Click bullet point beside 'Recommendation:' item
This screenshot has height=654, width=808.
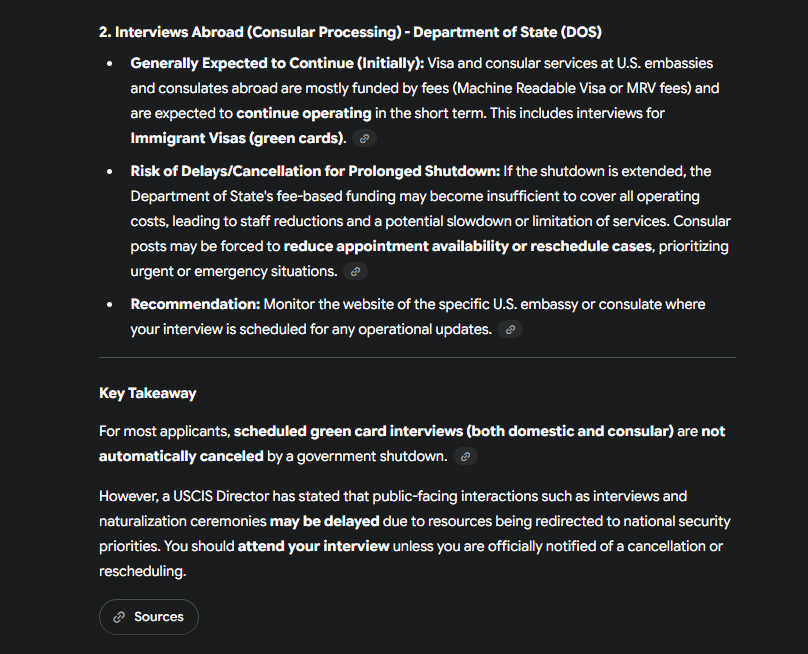coord(109,304)
